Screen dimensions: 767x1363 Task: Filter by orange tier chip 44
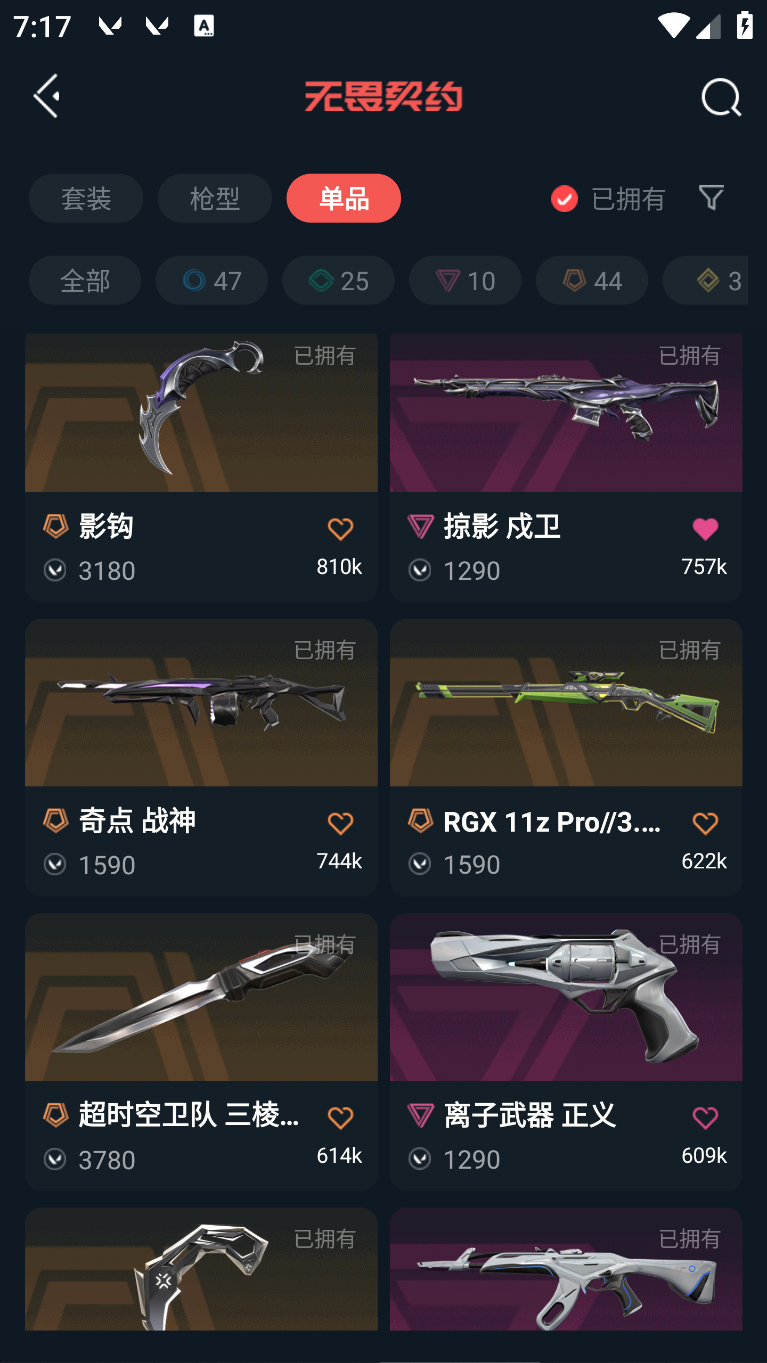tap(592, 280)
